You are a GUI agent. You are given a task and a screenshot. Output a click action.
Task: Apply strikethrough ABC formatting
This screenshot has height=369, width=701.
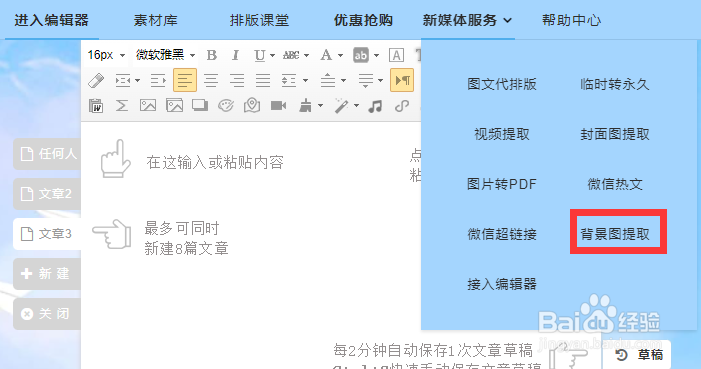point(291,55)
